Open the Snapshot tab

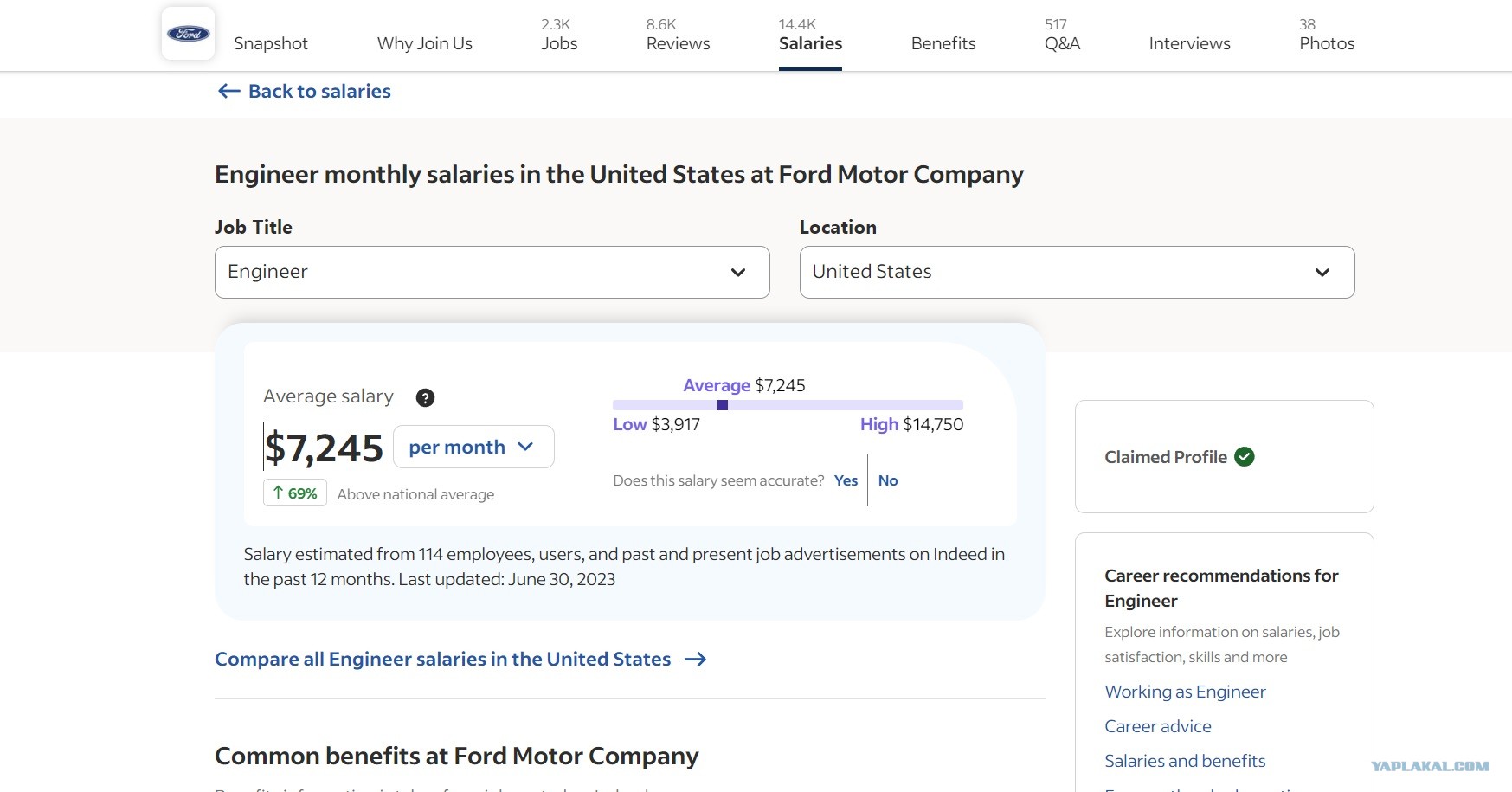click(x=271, y=43)
